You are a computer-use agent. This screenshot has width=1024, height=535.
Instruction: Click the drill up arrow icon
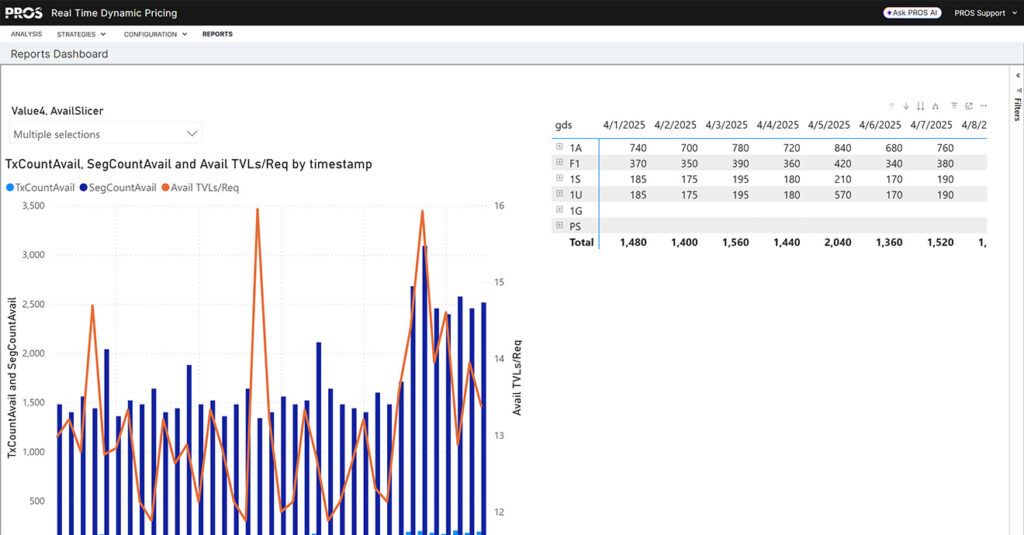pos(891,105)
